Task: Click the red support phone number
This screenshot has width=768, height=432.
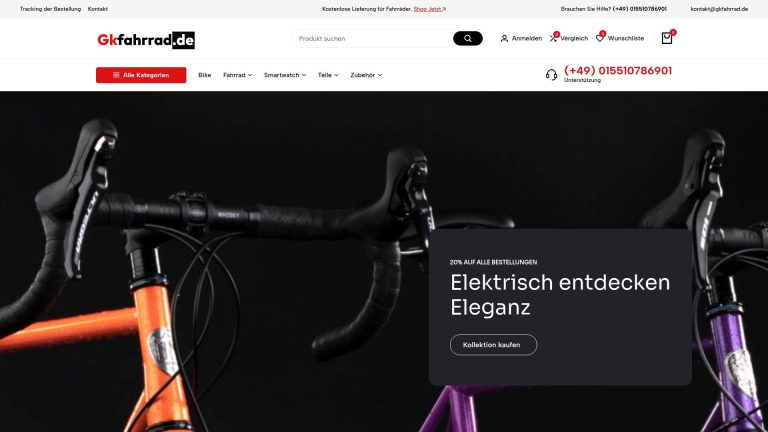Action: coord(618,71)
